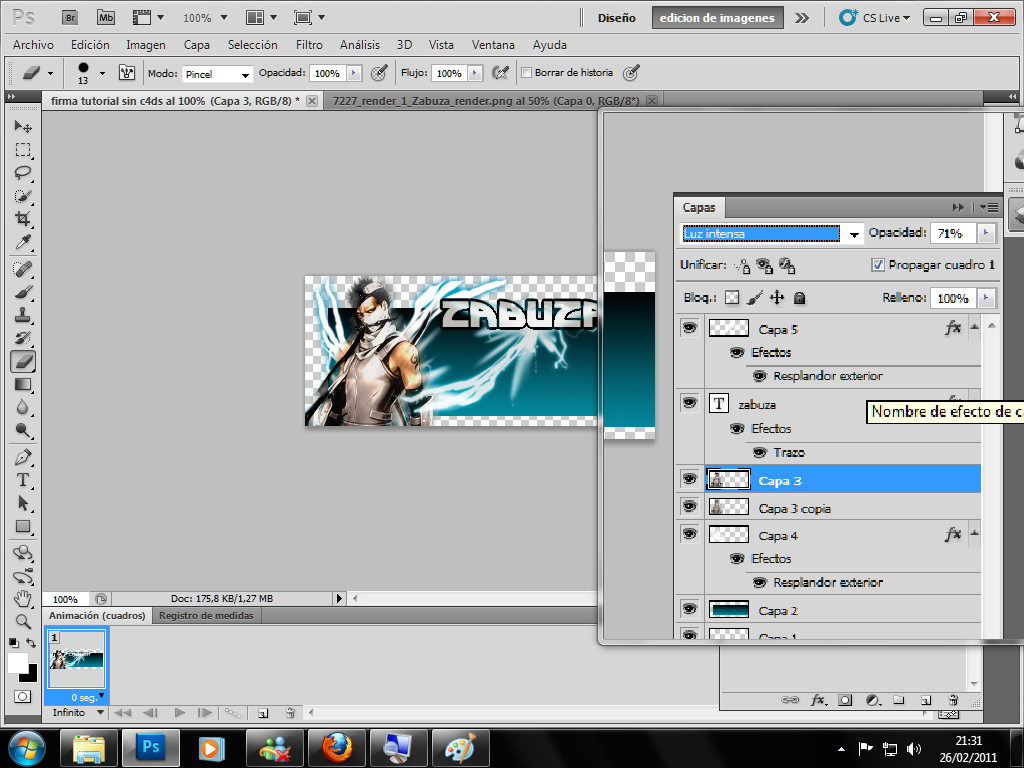Select the Quick Selection tool

[x=23, y=195]
